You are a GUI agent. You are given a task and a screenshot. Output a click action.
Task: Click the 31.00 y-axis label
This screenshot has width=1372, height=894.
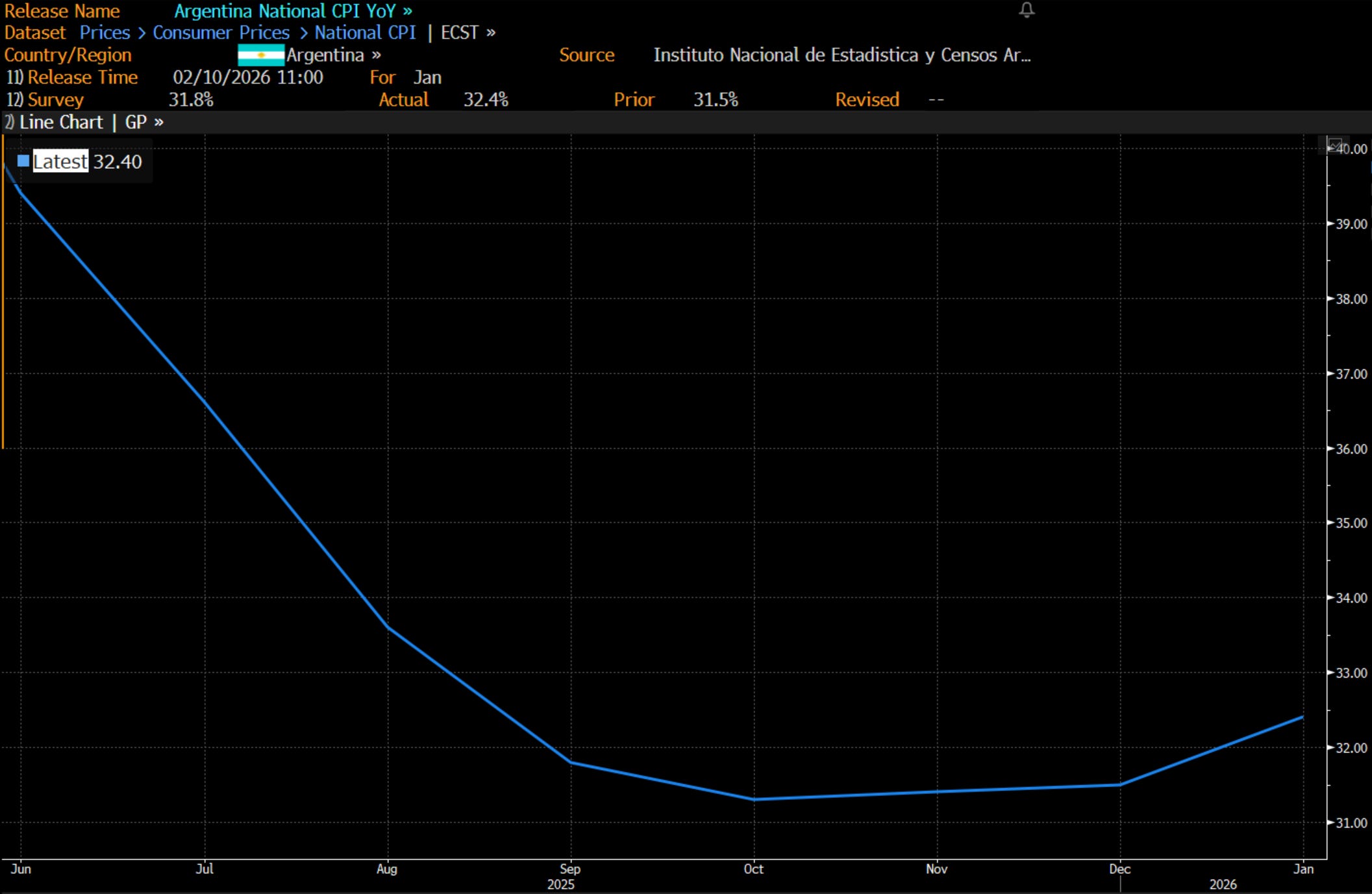tap(1352, 823)
